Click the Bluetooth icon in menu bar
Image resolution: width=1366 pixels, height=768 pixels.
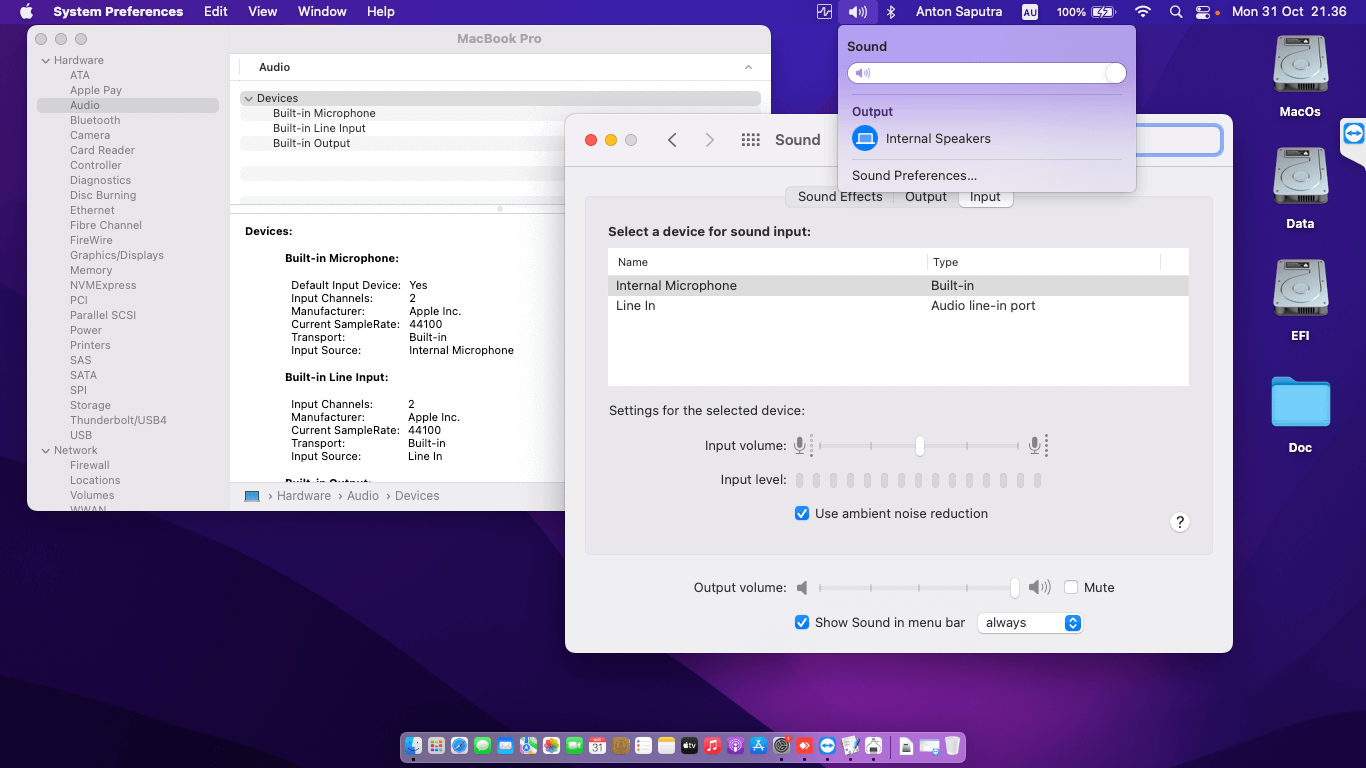pos(891,12)
